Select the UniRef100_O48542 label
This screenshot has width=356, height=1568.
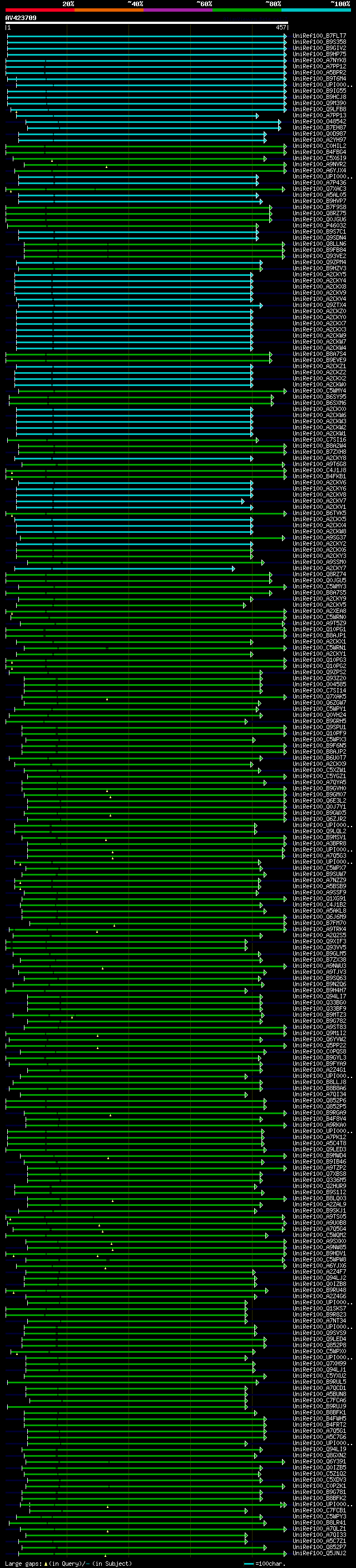coord(319,121)
